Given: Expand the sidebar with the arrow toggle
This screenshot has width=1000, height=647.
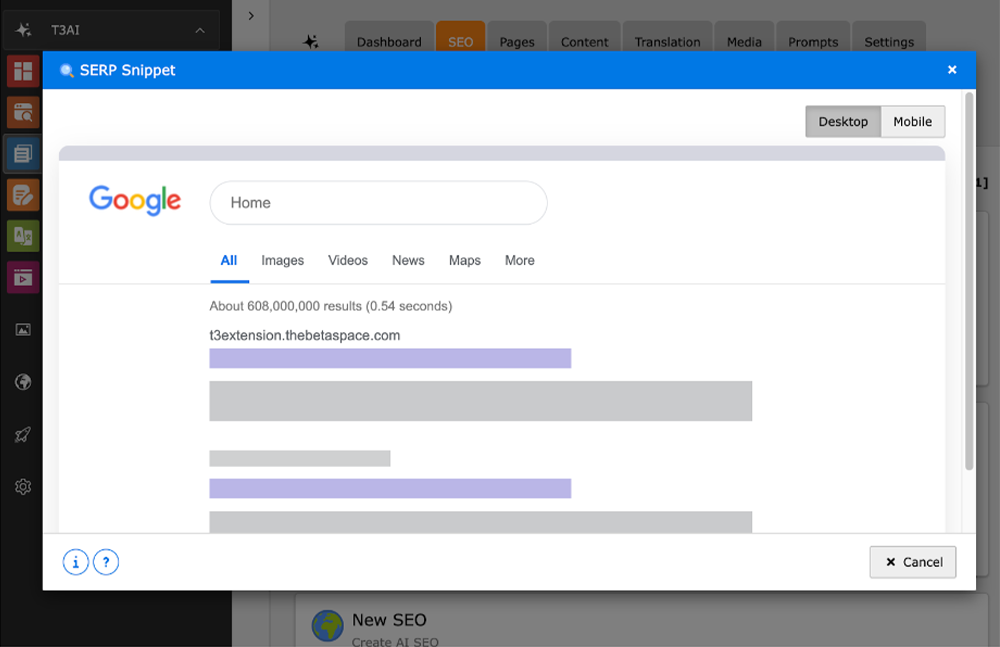Looking at the screenshot, I should click(250, 16).
